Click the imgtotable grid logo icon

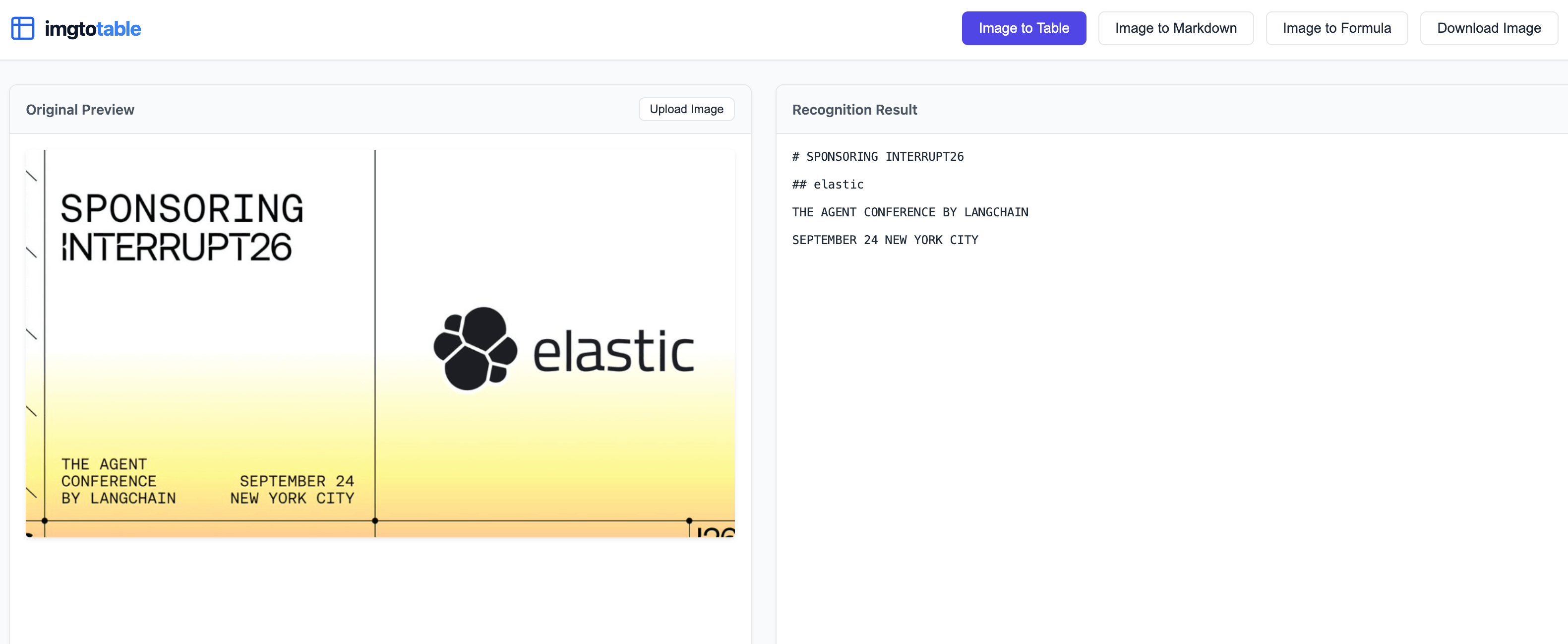coord(23,28)
